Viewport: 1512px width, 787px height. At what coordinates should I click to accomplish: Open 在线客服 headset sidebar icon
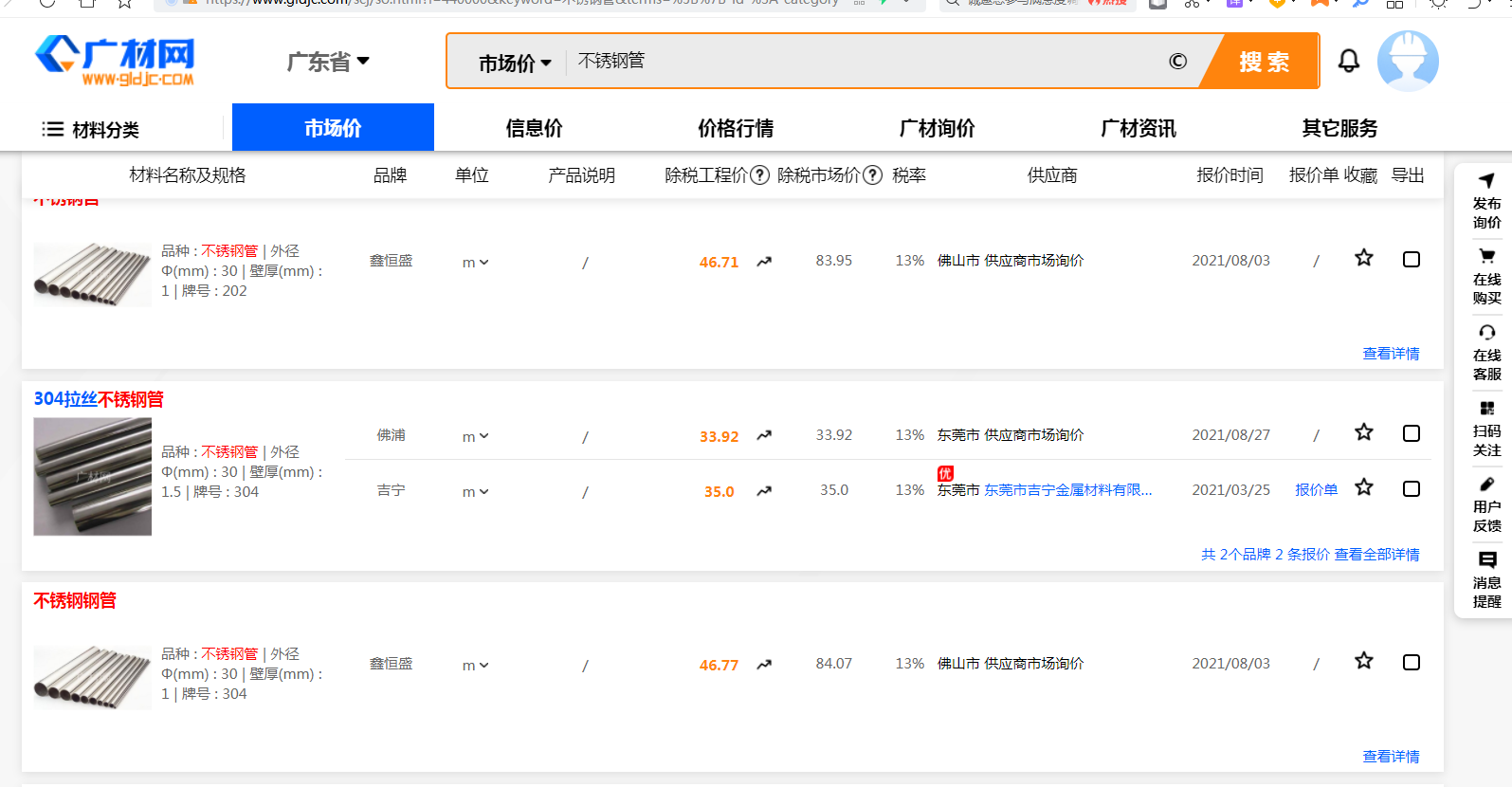click(1486, 332)
